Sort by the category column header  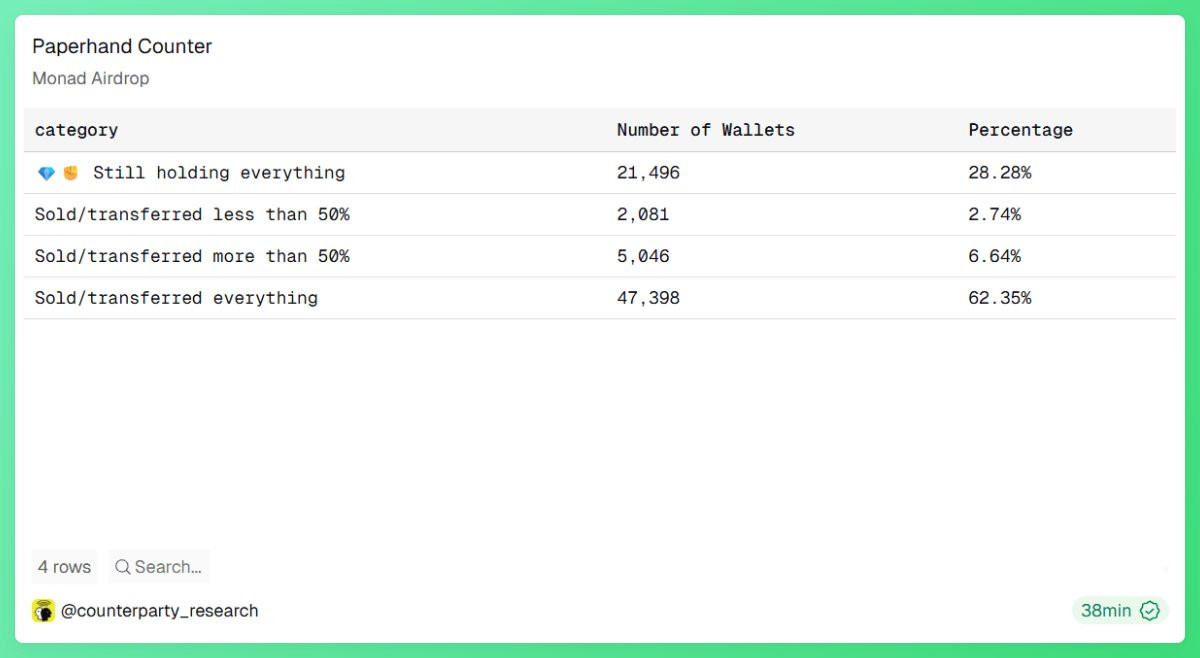coord(76,130)
